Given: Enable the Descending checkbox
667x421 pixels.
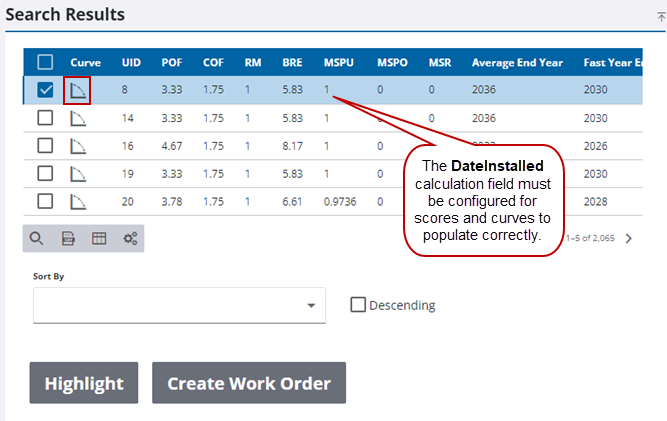Looking at the screenshot, I should coord(358,305).
